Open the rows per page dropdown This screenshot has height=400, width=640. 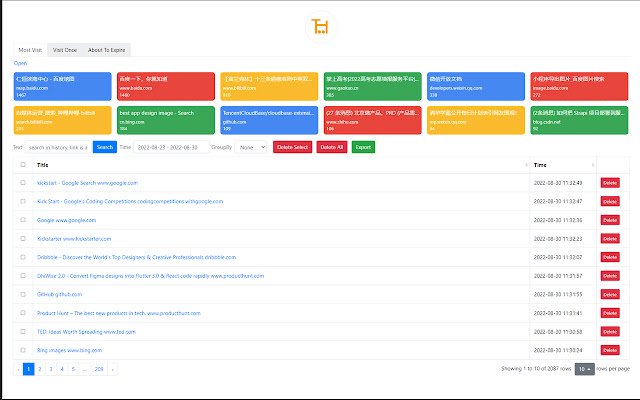tap(584, 369)
